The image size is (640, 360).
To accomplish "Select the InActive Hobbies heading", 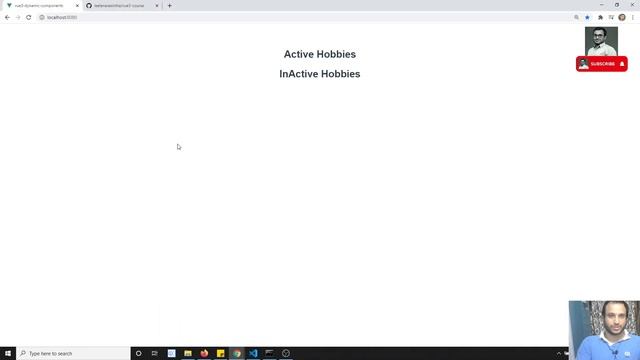I will coord(320,74).
